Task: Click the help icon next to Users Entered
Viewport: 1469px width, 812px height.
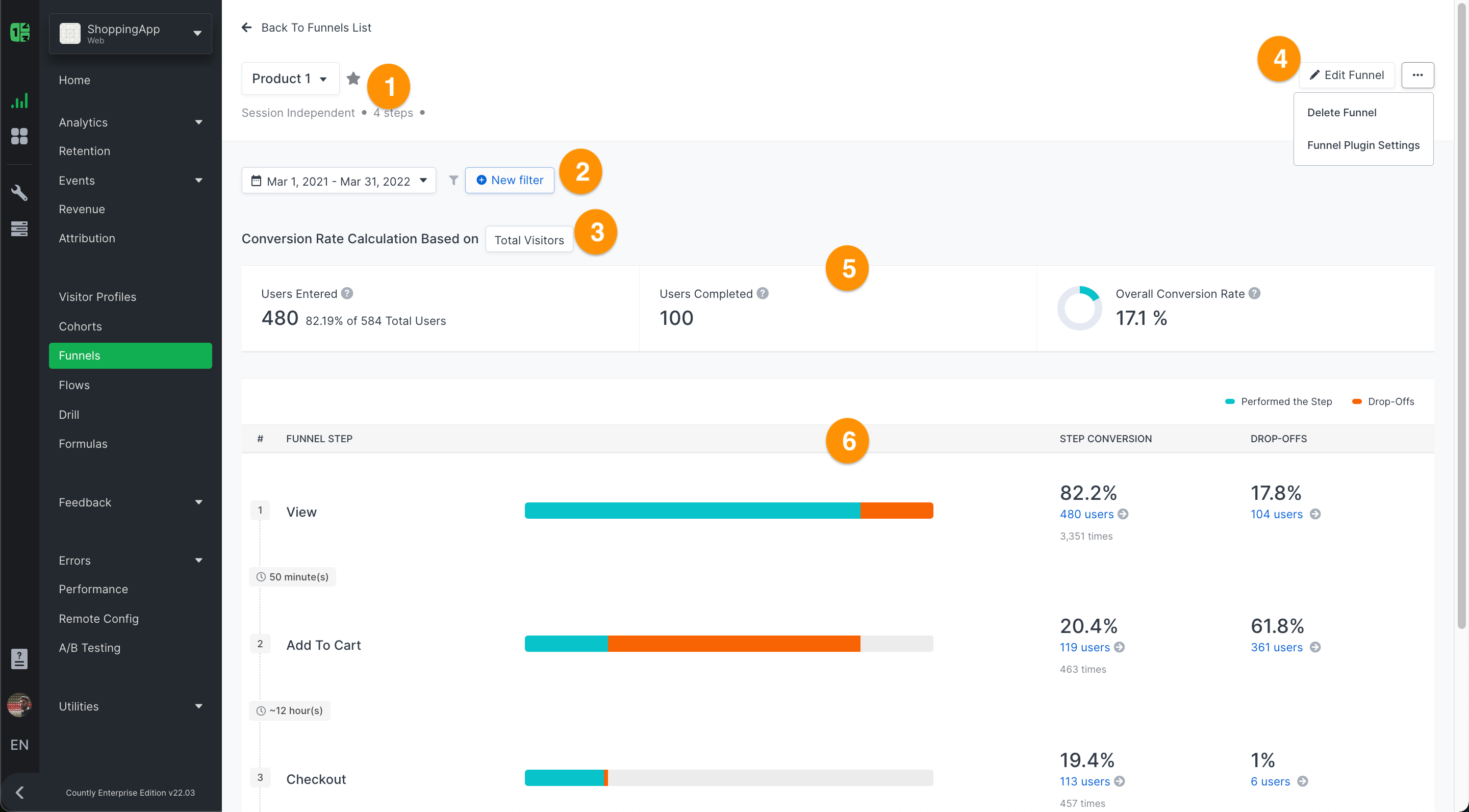Action: pyautogui.click(x=347, y=293)
